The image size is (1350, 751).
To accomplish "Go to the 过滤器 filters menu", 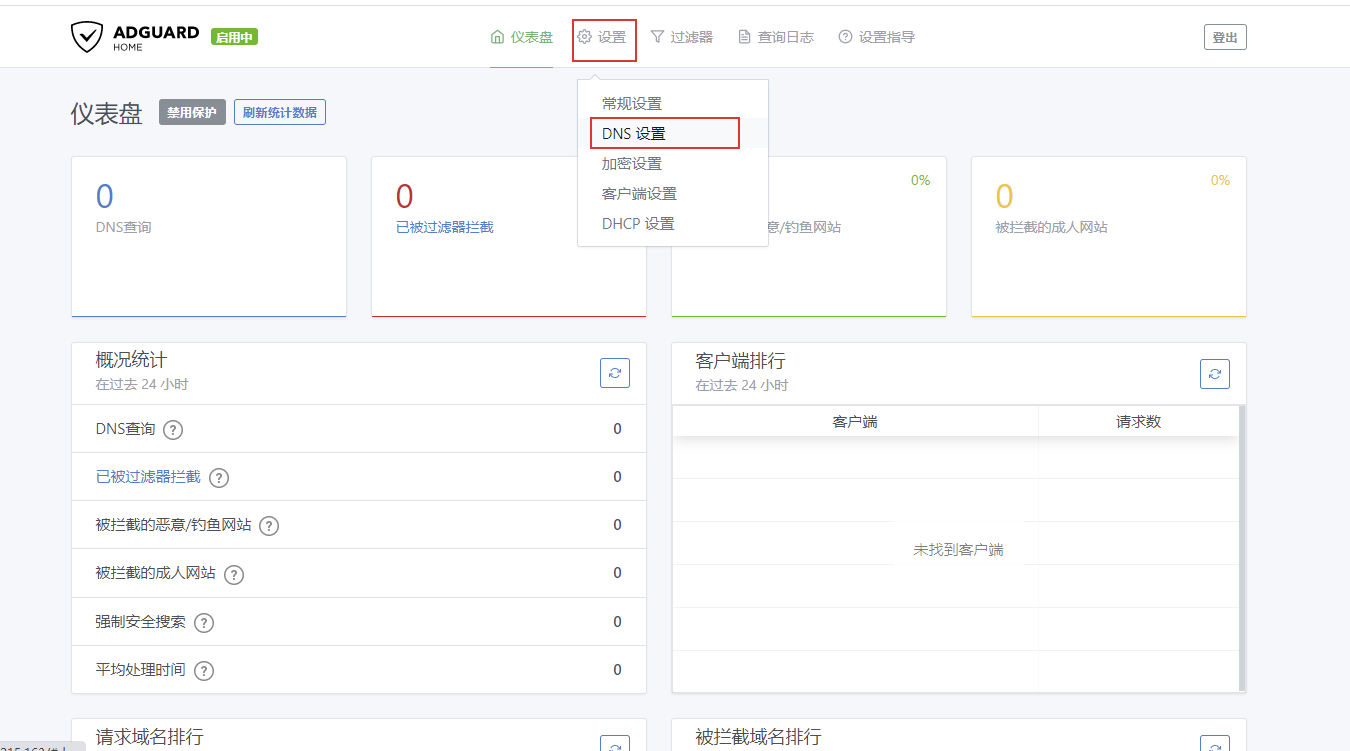I will (x=681, y=37).
